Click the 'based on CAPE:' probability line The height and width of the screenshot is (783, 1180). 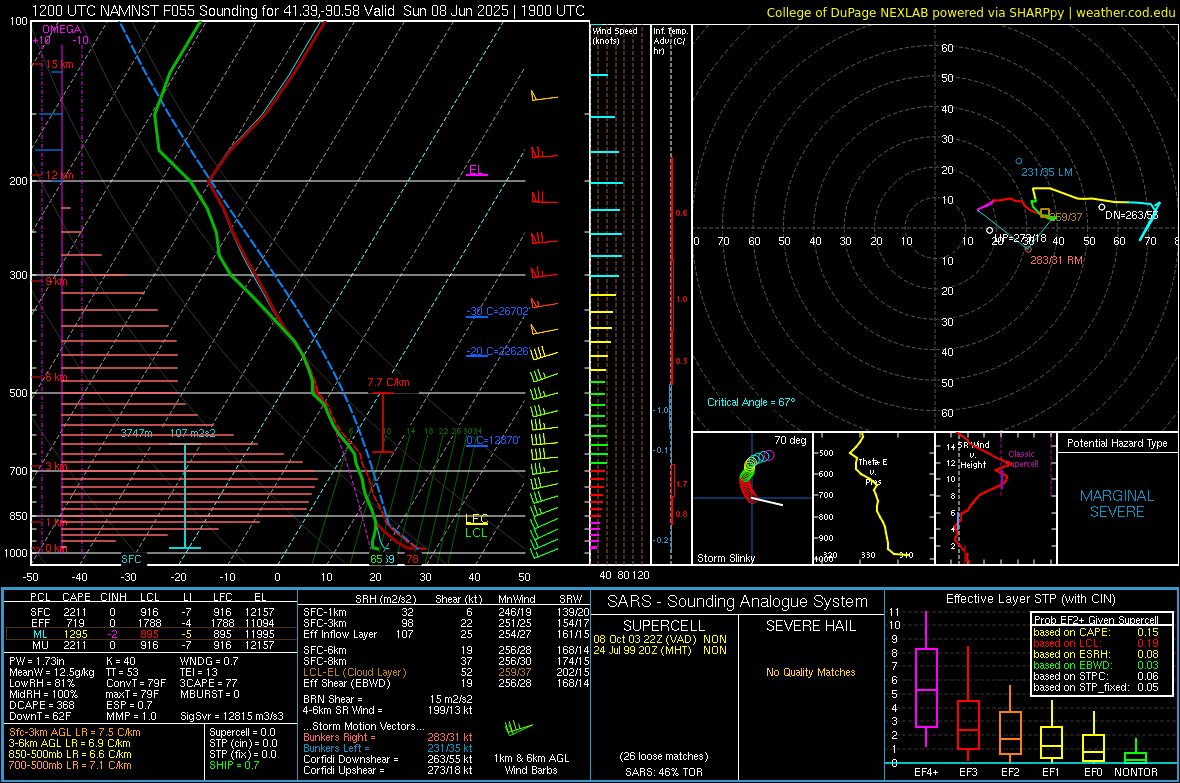click(1096, 632)
